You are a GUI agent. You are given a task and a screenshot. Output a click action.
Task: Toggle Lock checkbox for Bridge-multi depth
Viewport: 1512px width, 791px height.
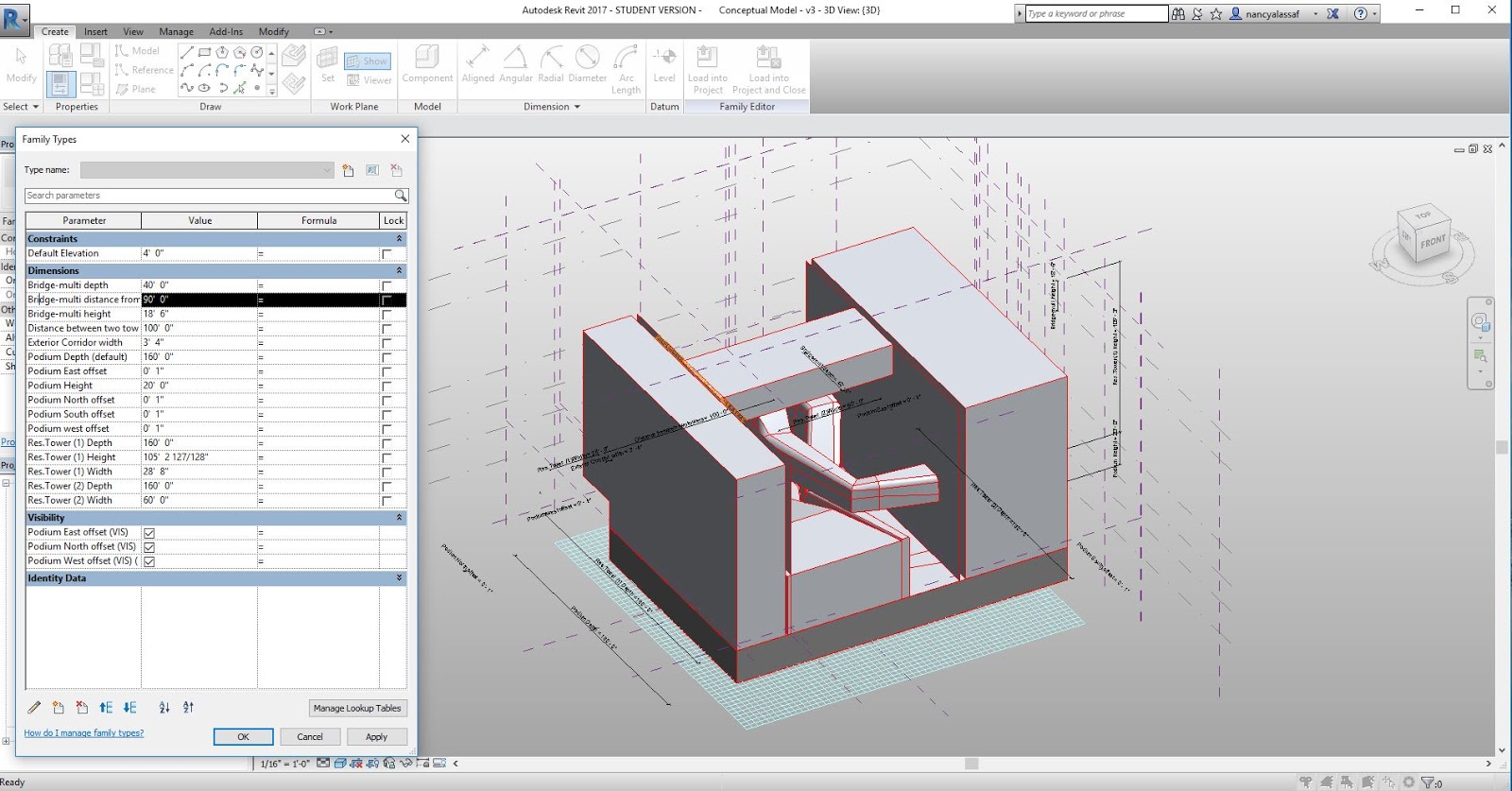tap(387, 285)
